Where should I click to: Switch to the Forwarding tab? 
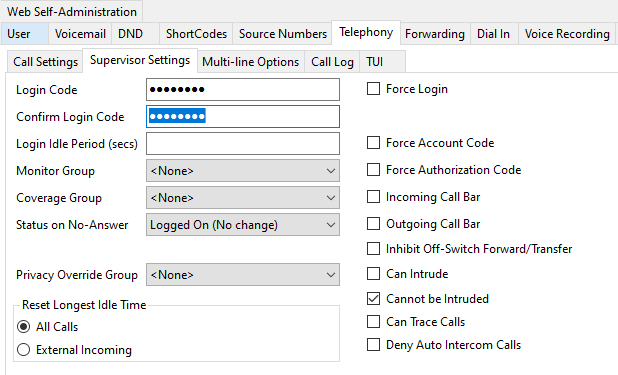click(x=435, y=34)
